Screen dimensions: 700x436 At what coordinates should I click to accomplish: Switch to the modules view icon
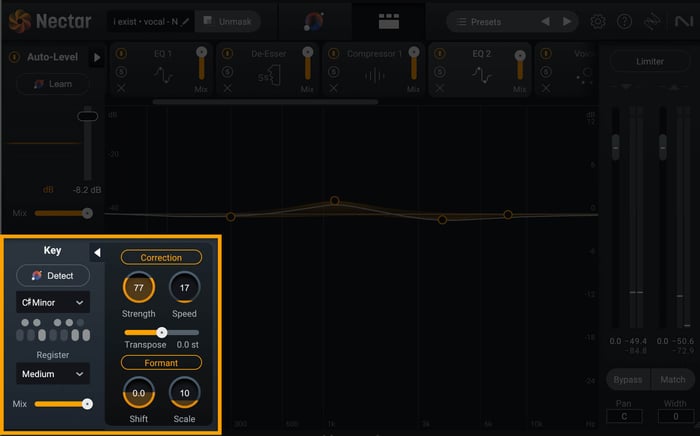[388, 21]
